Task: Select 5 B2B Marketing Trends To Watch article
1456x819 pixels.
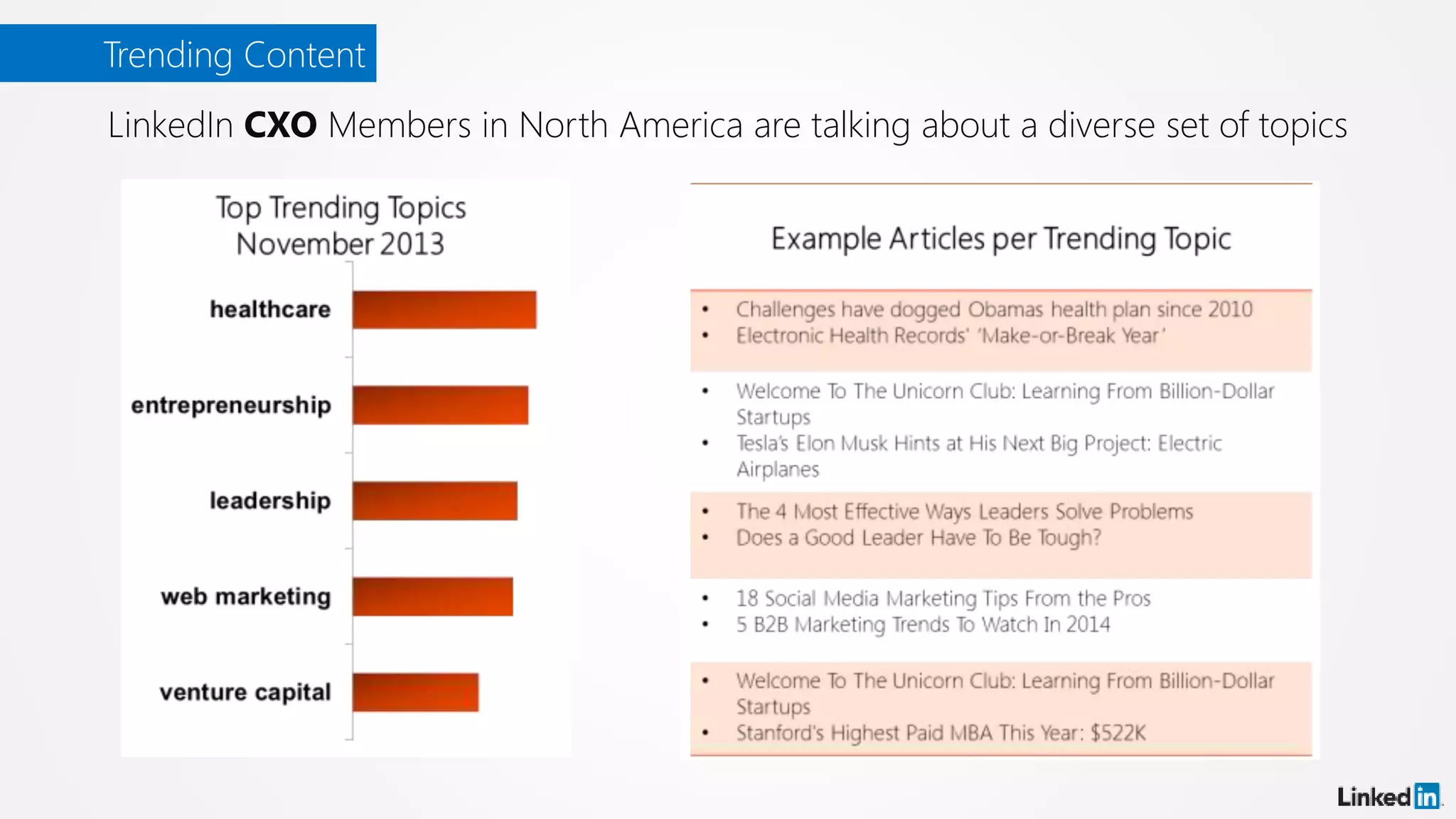Action: pyautogui.click(x=923, y=624)
